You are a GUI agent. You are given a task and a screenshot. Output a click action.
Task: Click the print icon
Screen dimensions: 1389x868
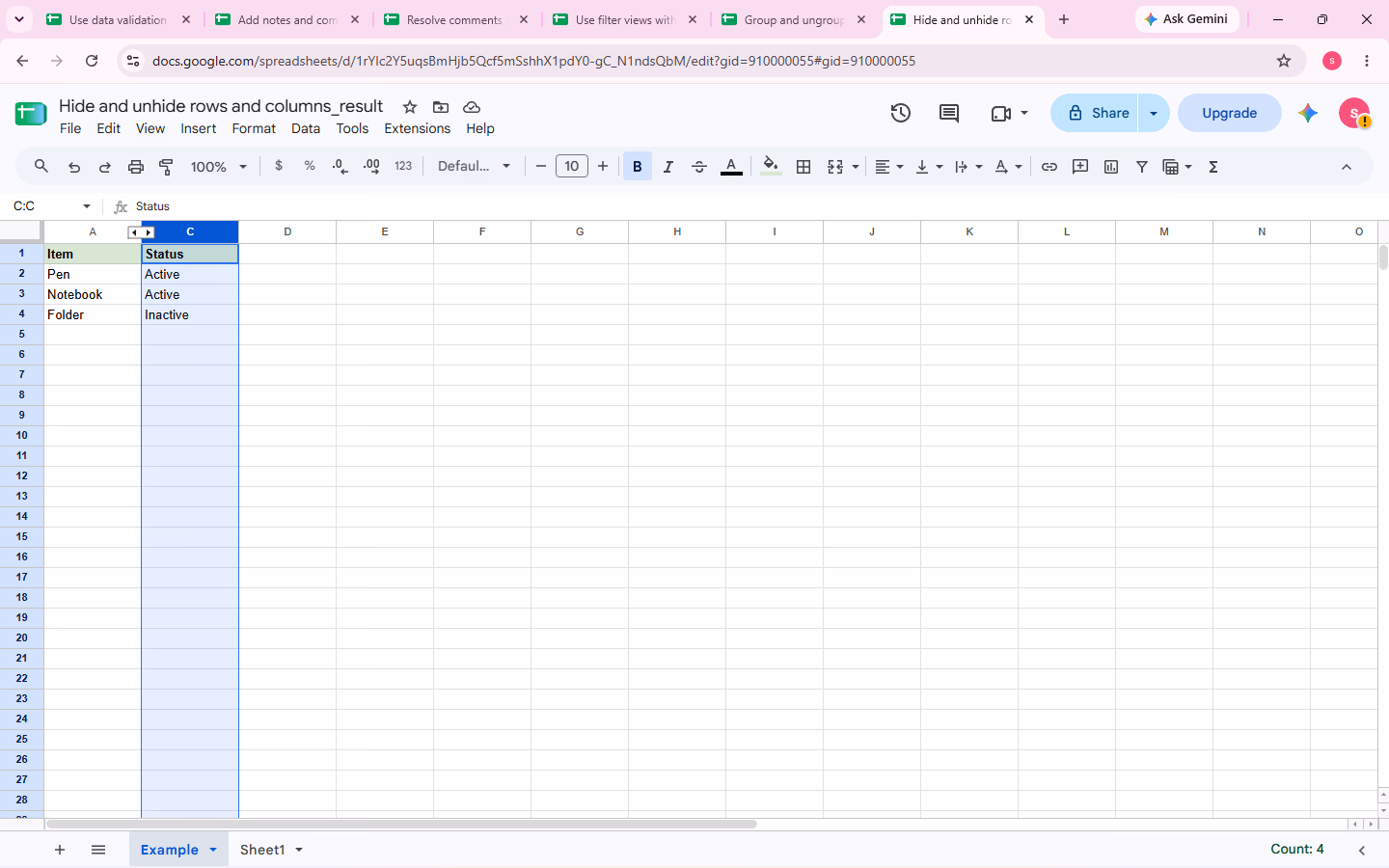coord(136,167)
